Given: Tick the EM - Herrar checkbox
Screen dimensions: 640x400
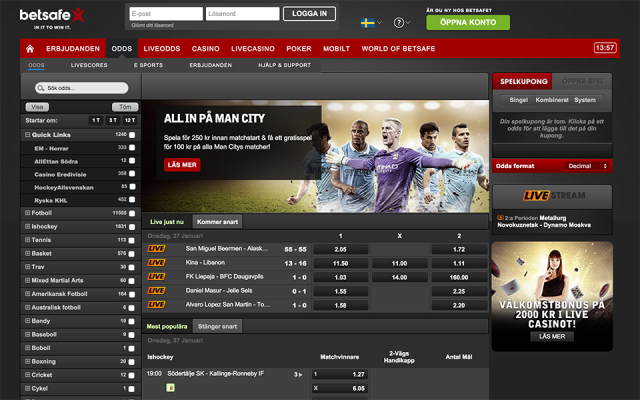Looking at the screenshot, I should [x=132, y=148].
